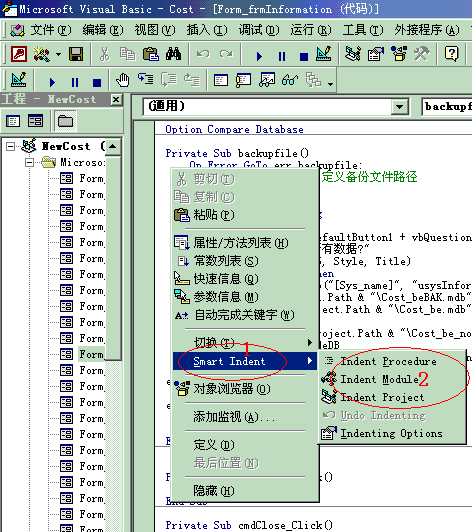Click the Quick Watch glasses icon
The image size is (472, 532).
point(290,80)
